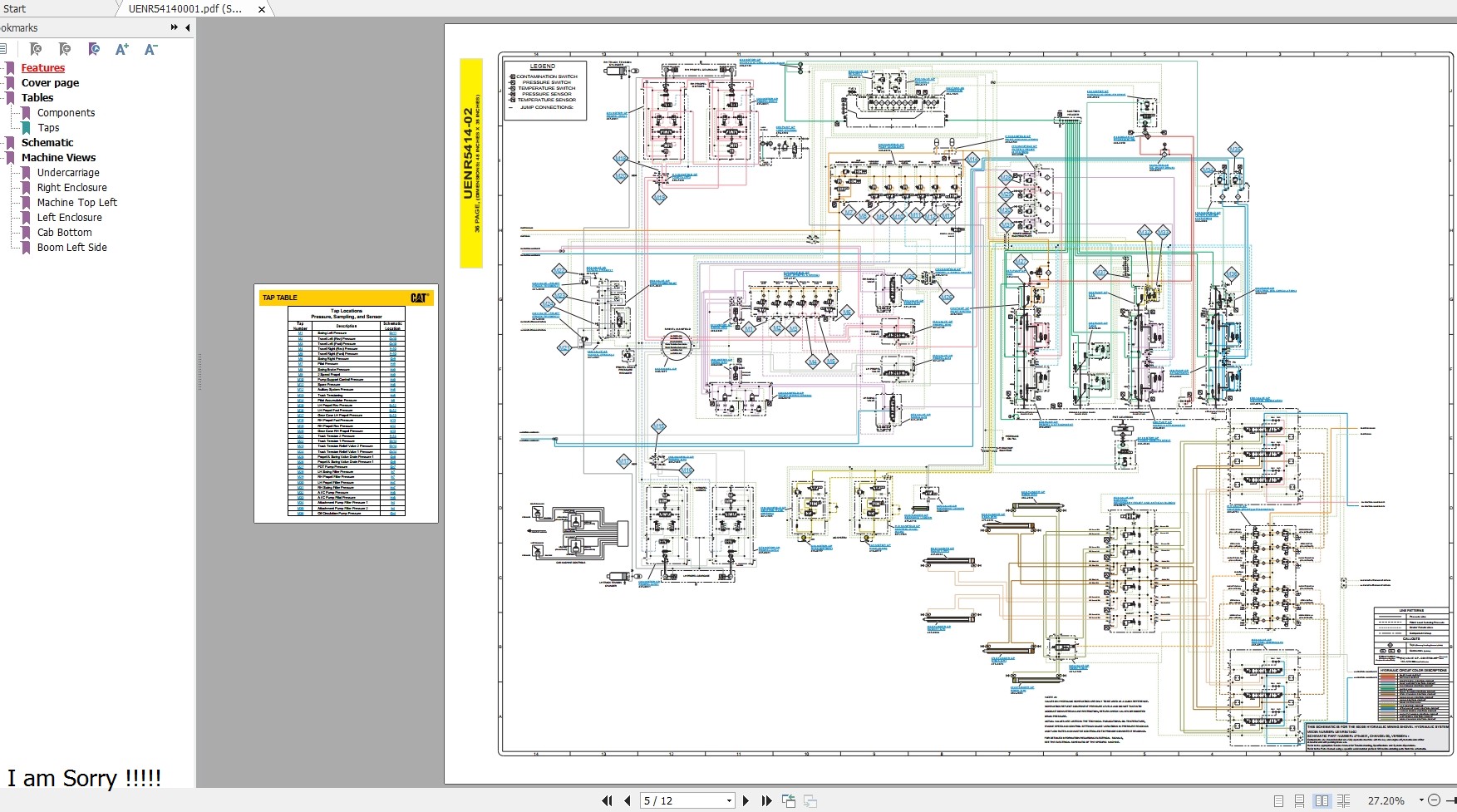The image size is (1457, 812).
Task: Open the Undercarriage bookmark
Action: [68, 173]
